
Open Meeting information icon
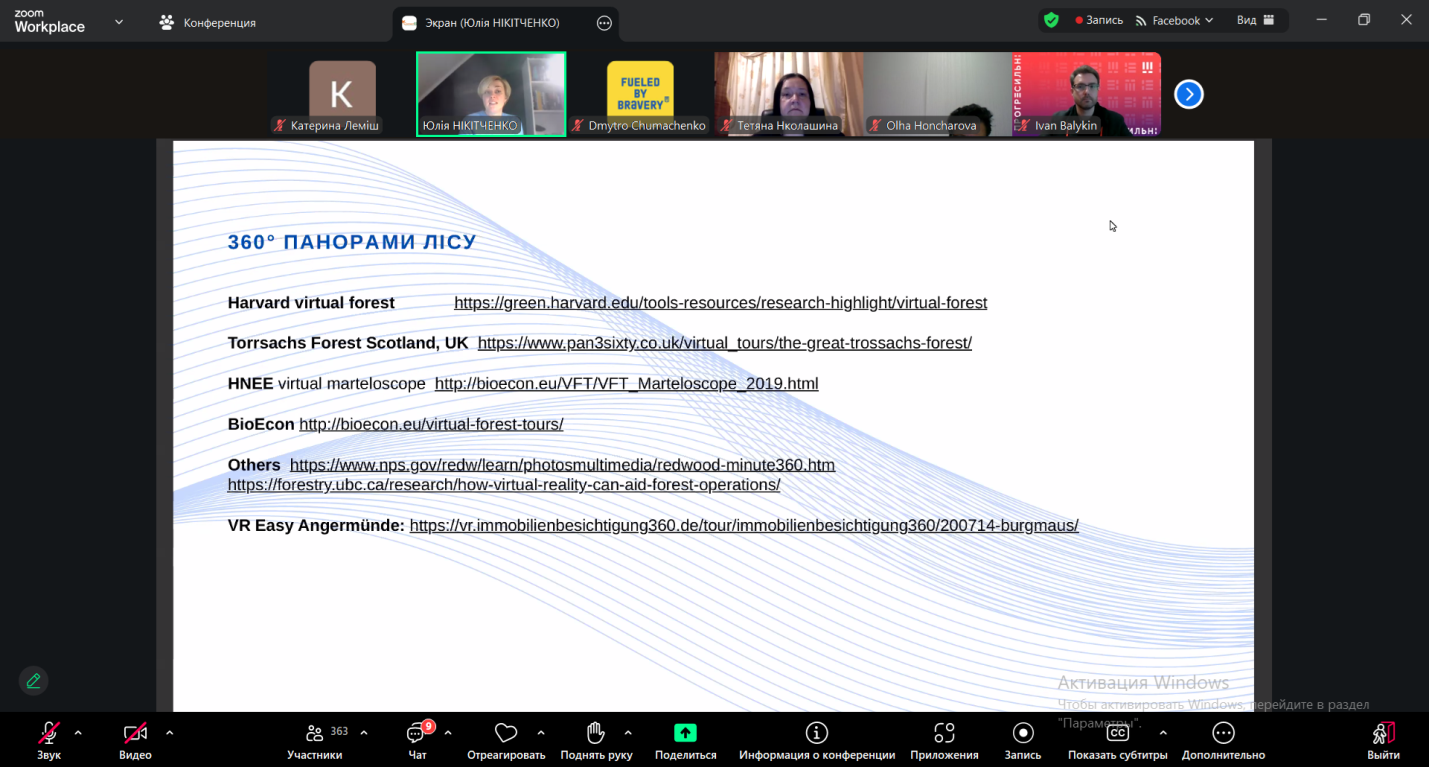(816, 733)
